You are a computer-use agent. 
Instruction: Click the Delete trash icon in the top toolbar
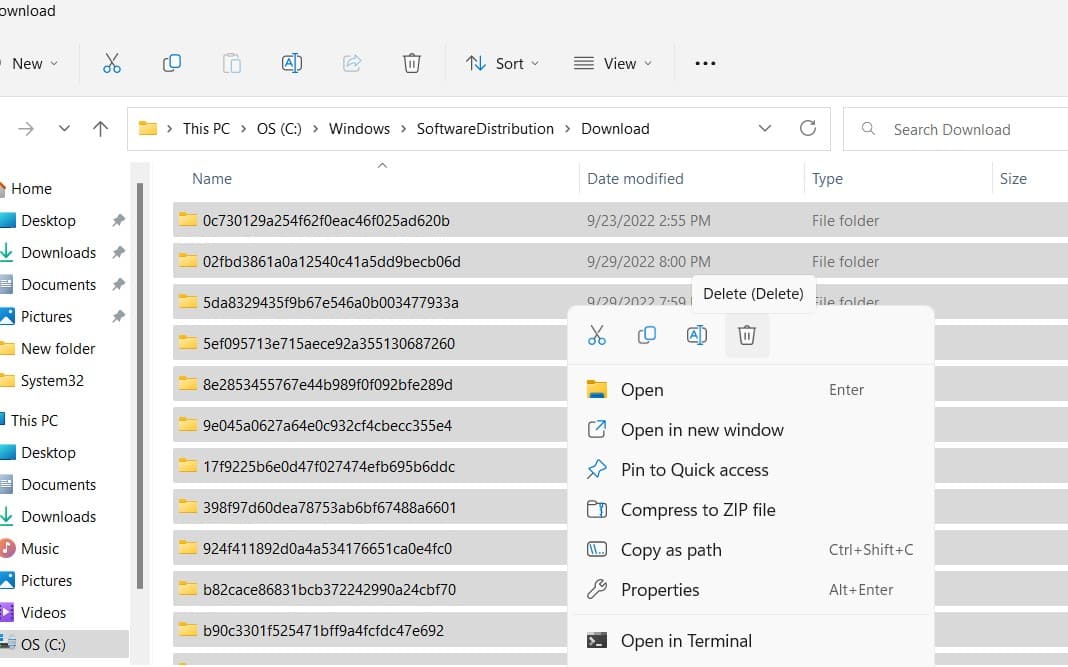pyautogui.click(x=411, y=63)
